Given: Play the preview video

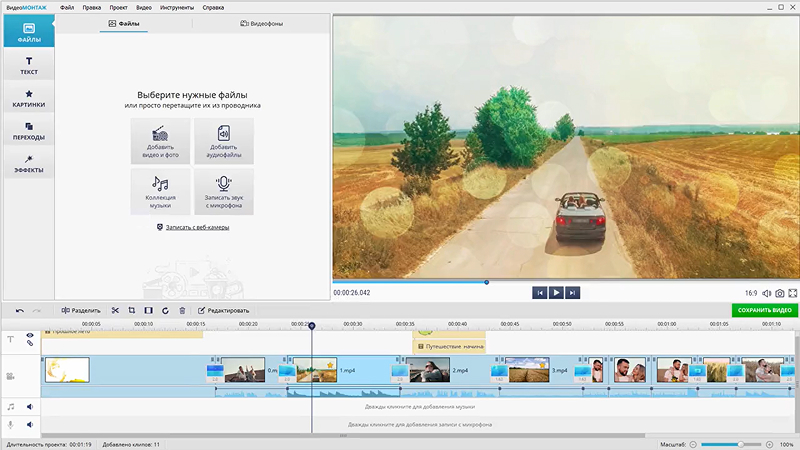Looking at the screenshot, I should click(556, 293).
